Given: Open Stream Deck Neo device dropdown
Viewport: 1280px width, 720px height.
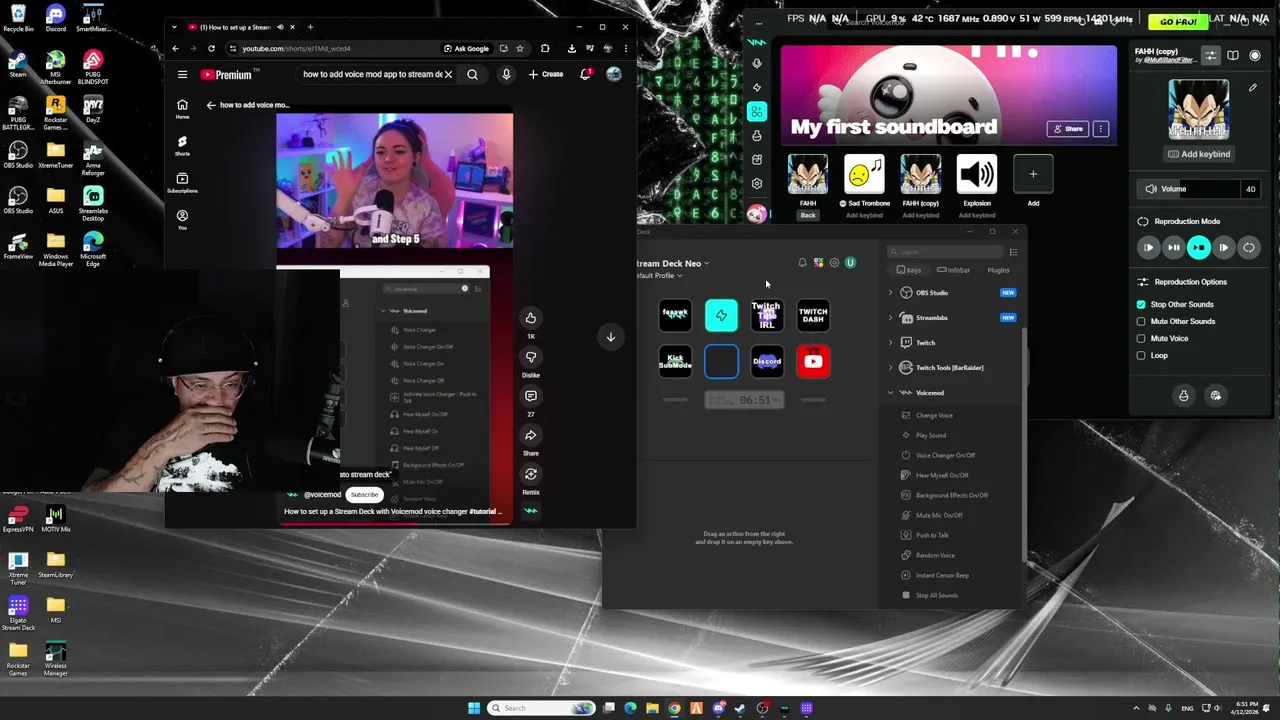Looking at the screenshot, I should [672, 263].
